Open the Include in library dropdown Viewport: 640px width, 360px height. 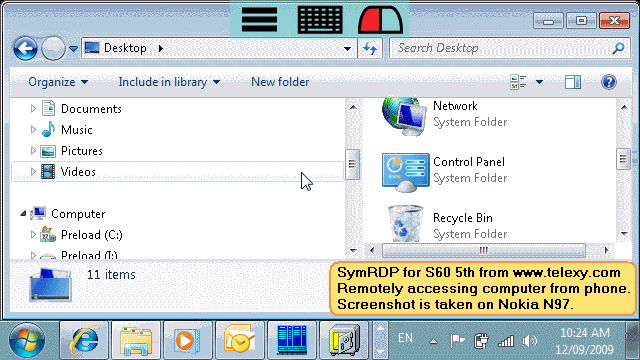(169, 82)
